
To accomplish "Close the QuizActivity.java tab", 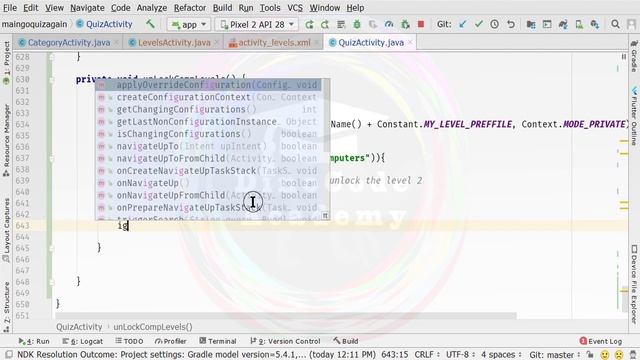I will [410, 42].
